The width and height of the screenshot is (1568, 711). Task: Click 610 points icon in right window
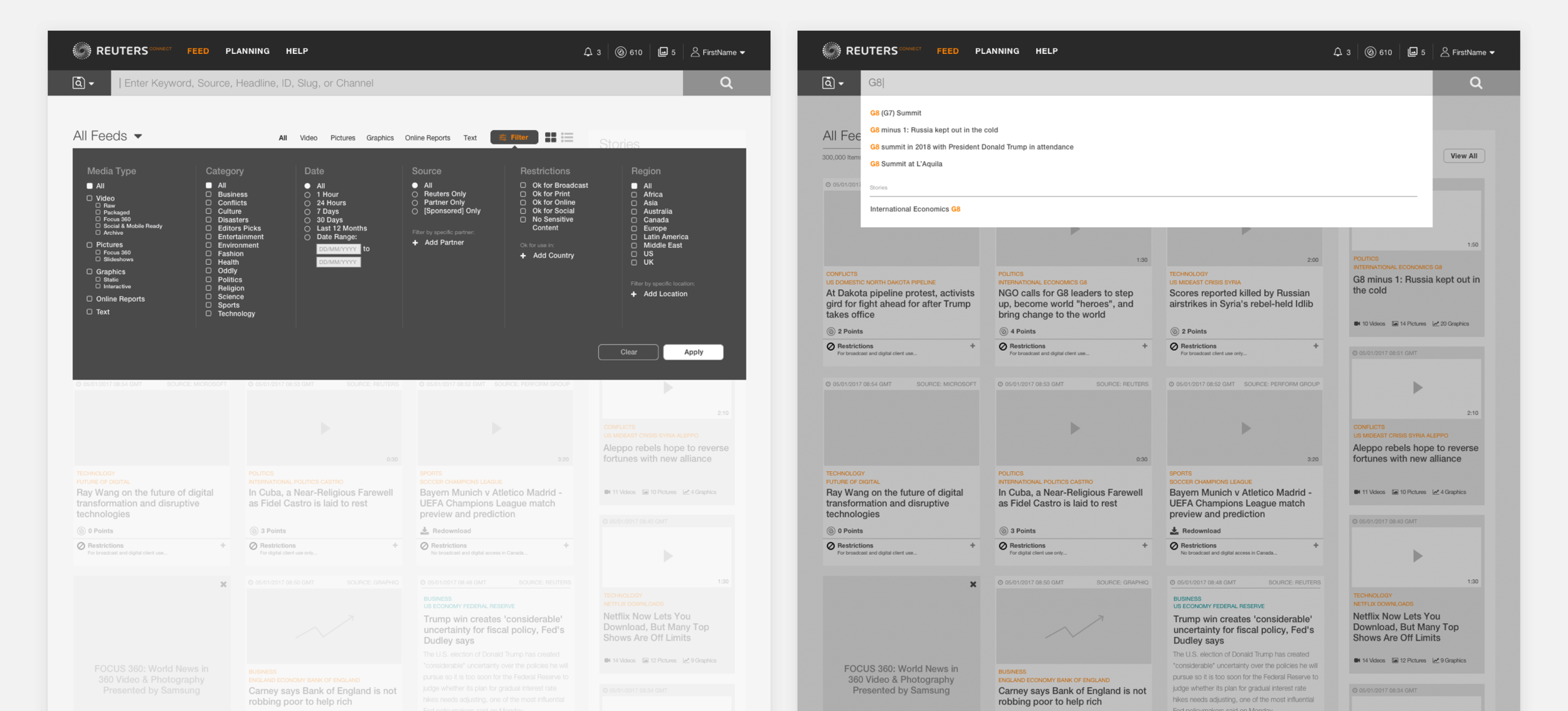(x=1370, y=52)
